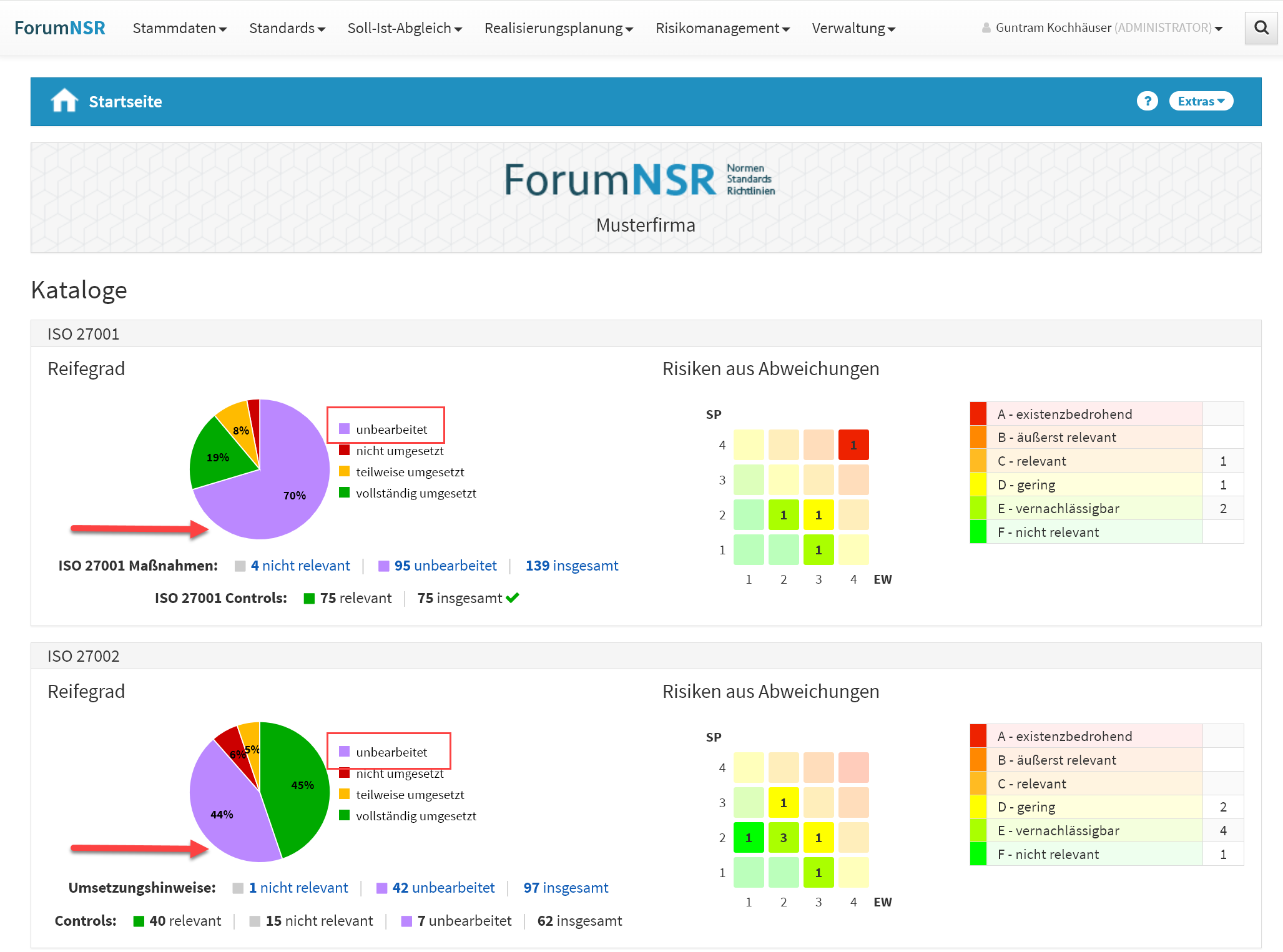Click the green checkmark next to 75 insgesamt

click(x=513, y=598)
